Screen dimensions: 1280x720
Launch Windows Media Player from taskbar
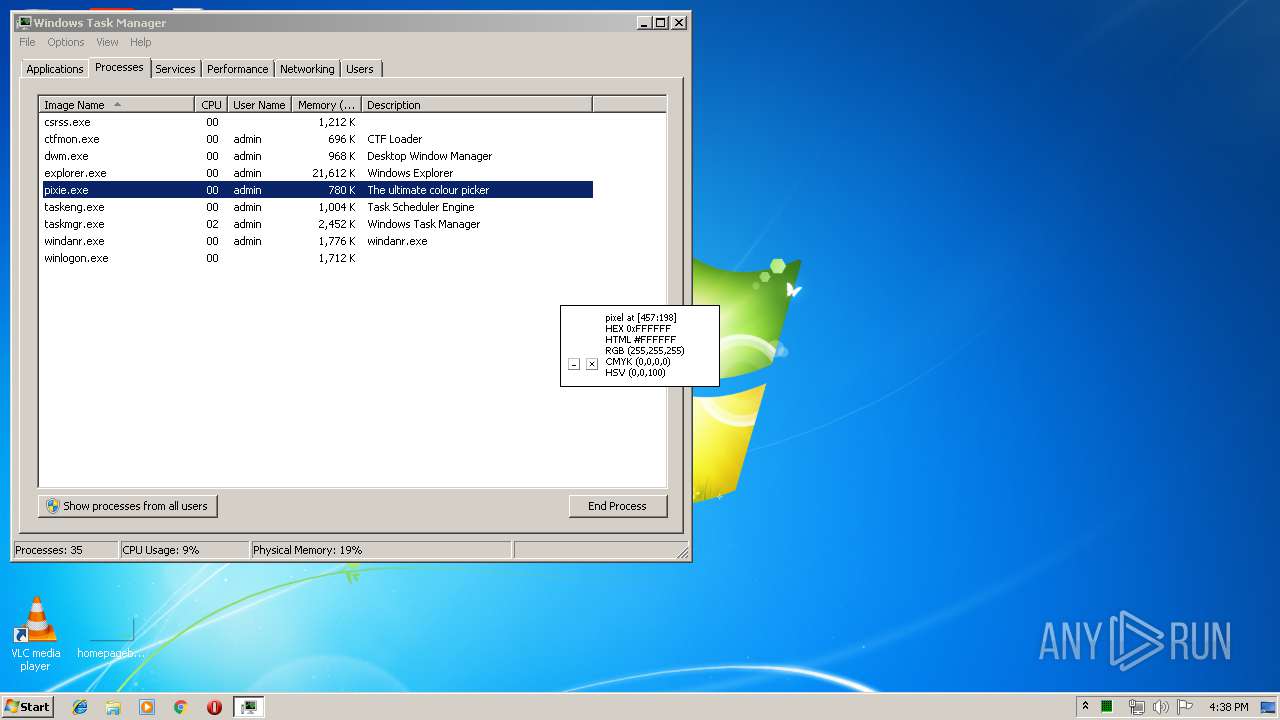pyautogui.click(x=147, y=707)
